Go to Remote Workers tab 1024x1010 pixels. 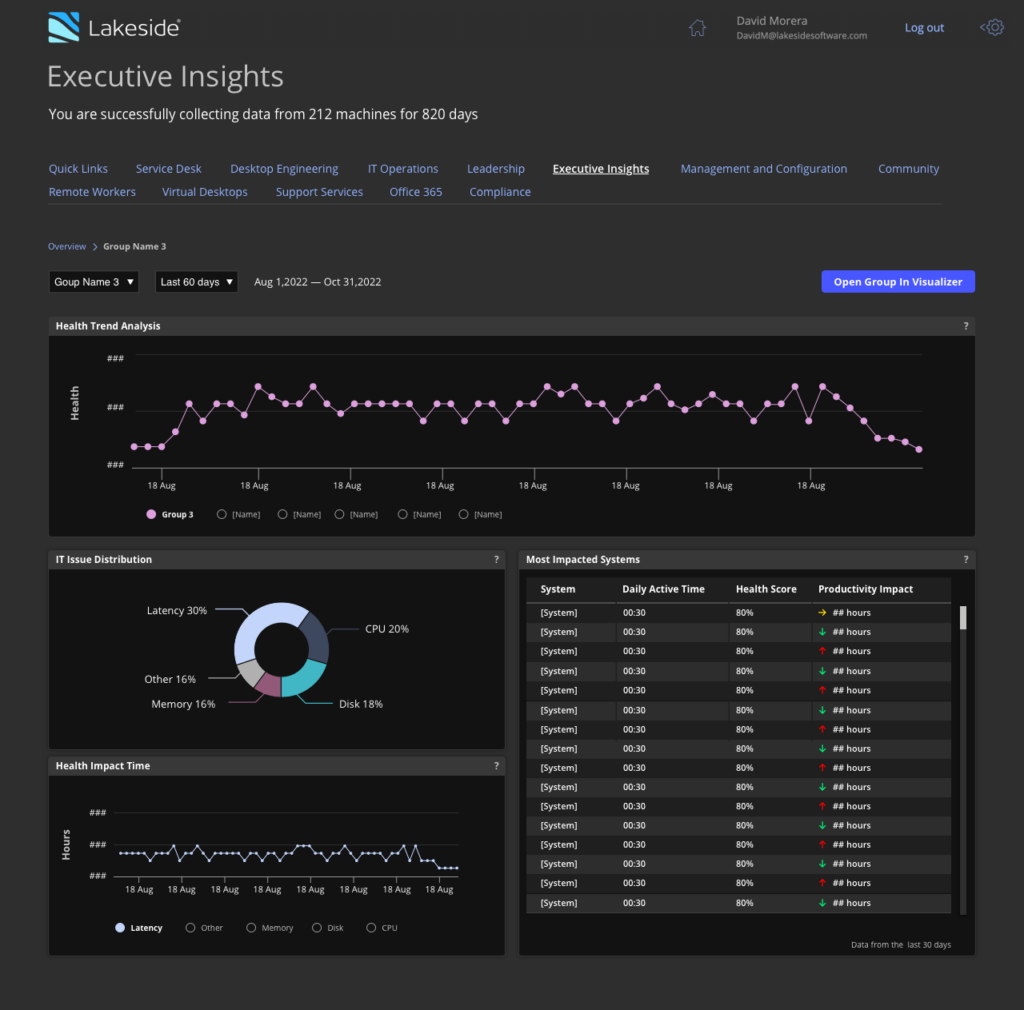[x=92, y=192]
